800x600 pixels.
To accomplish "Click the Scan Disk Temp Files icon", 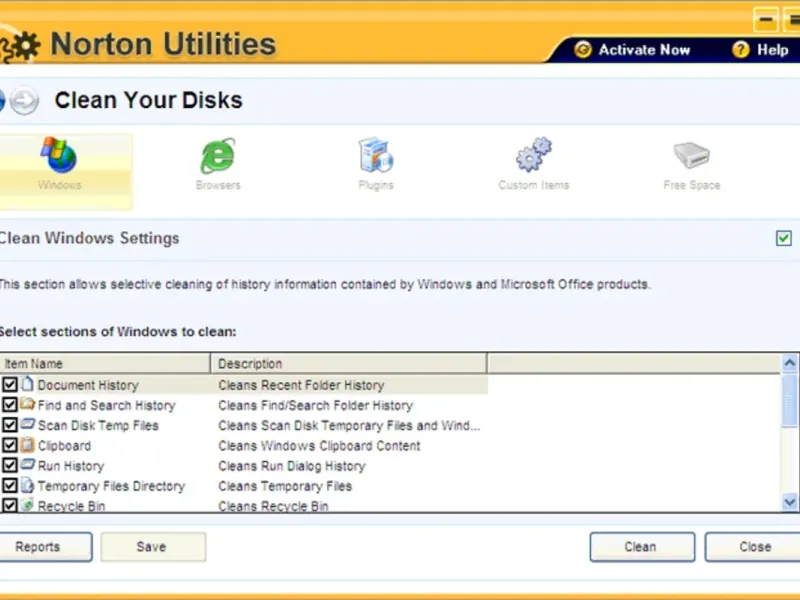I will 28,424.
